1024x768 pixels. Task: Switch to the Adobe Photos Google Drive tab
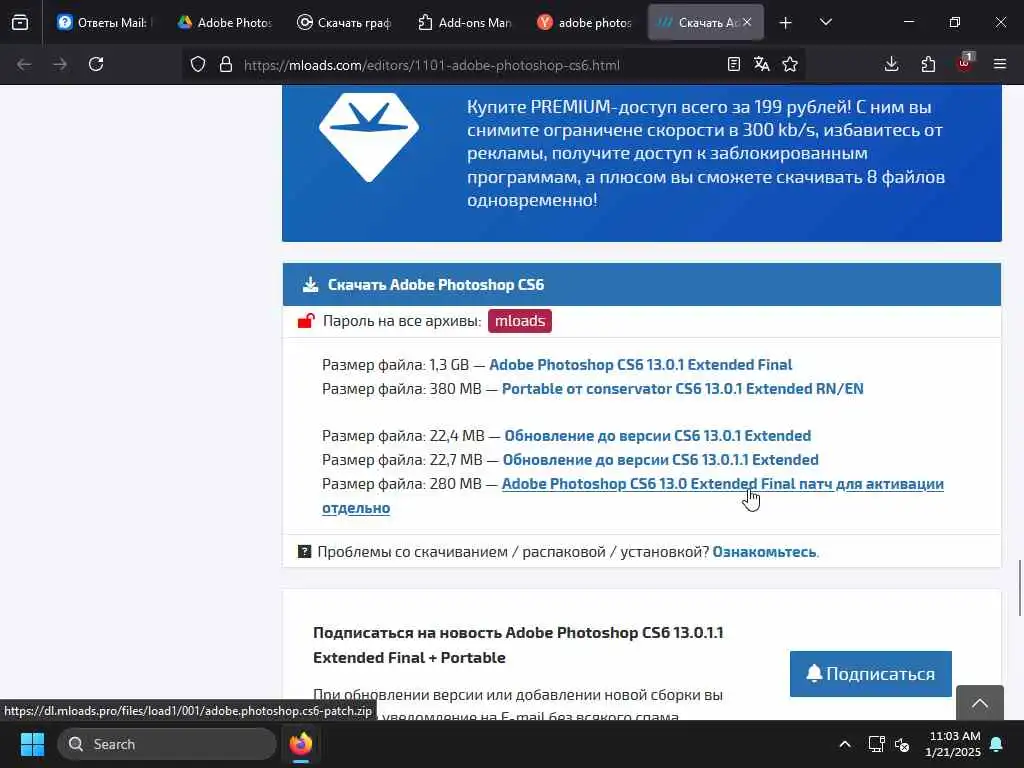[x=225, y=22]
